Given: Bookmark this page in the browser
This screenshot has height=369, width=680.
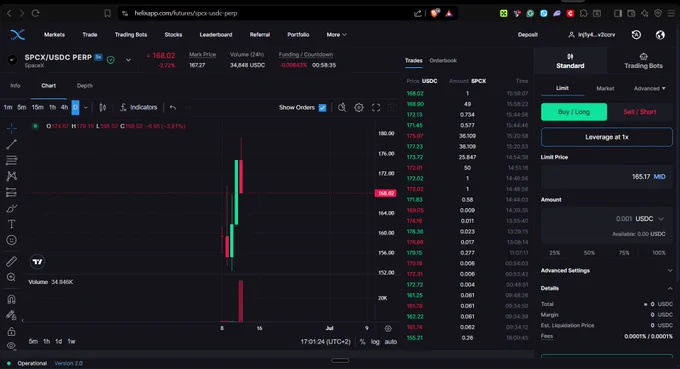Looking at the screenshot, I should (x=107, y=13).
